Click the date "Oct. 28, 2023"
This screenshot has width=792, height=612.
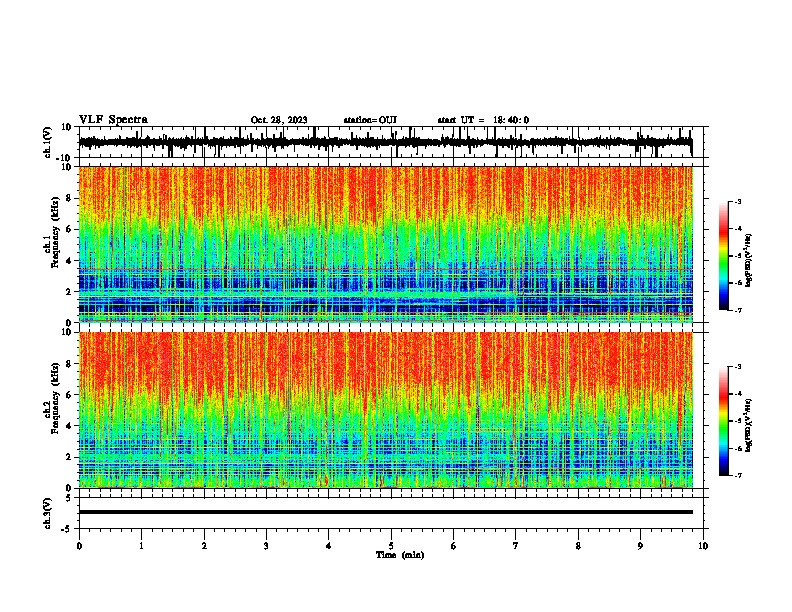pos(279,120)
